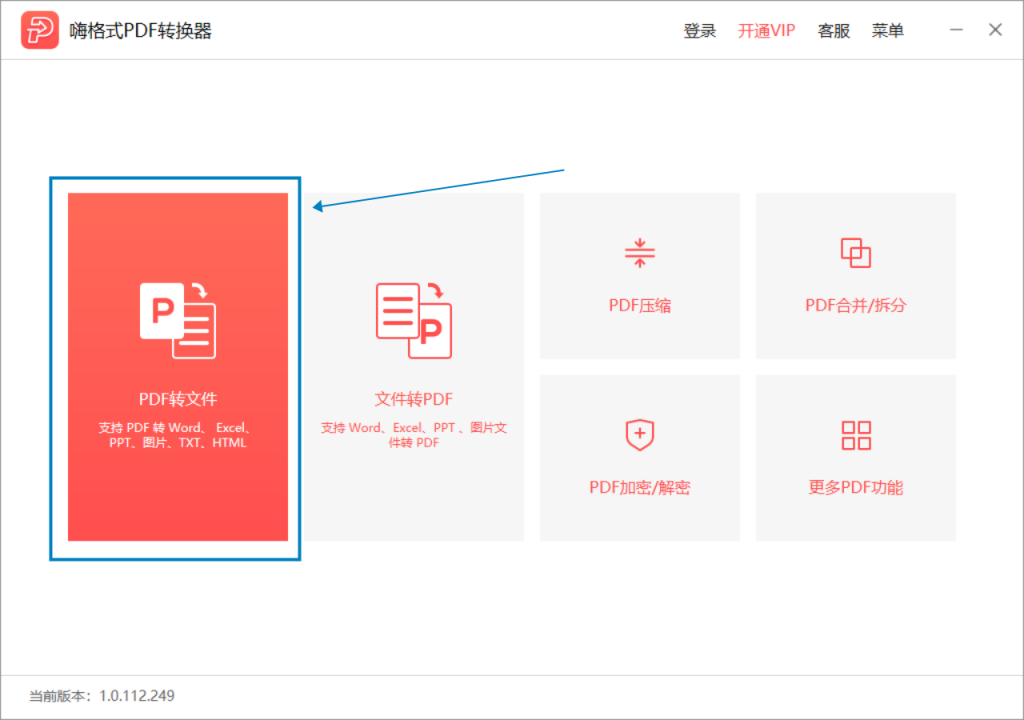Click the PDF加密/解密 shield icon

[640, 435]
